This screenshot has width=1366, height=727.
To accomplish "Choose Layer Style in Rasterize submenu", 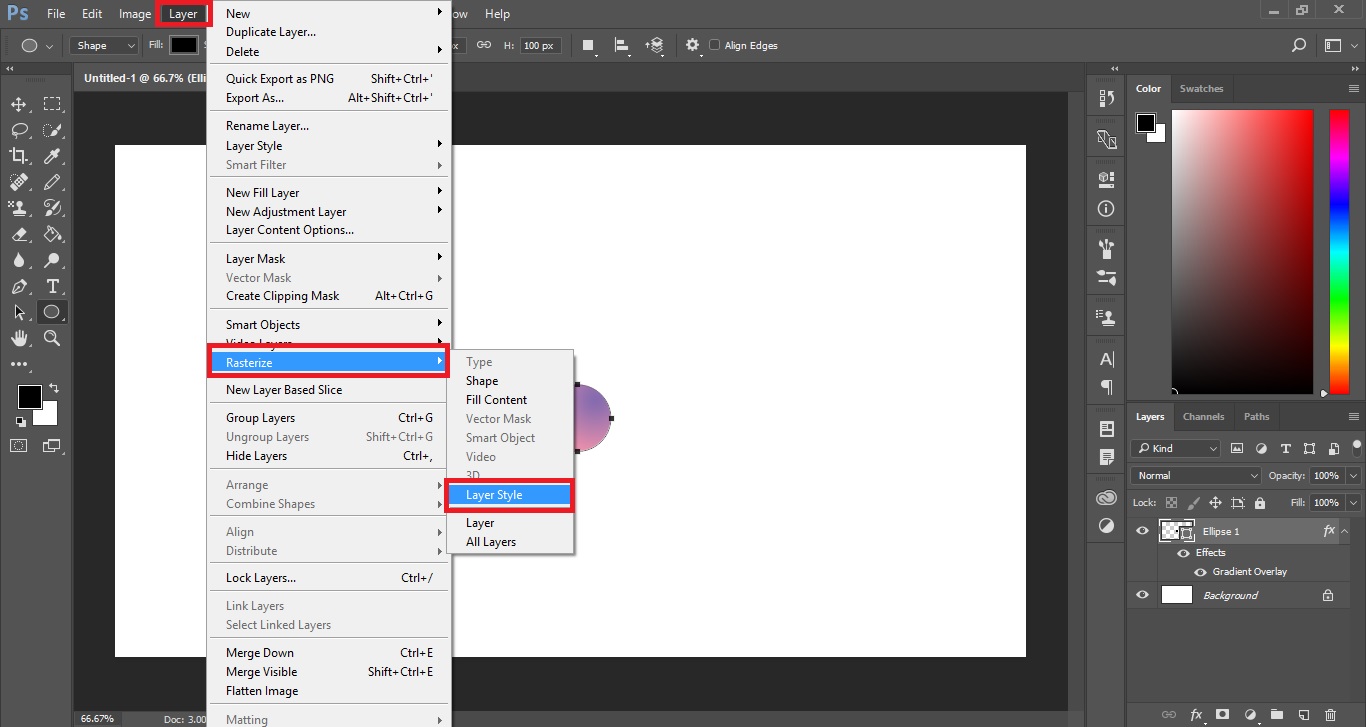I will [x=510, y=495].
